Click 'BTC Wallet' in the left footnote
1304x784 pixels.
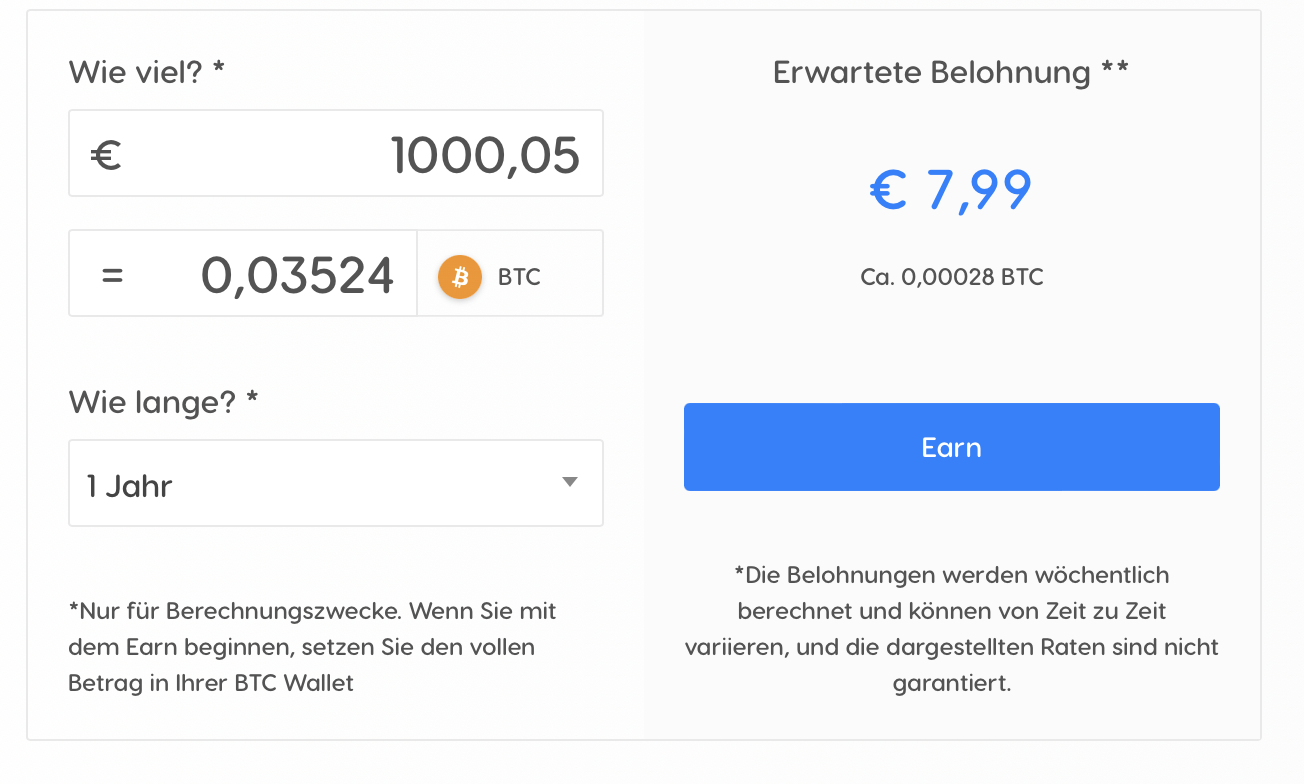(x=294, y=683)
